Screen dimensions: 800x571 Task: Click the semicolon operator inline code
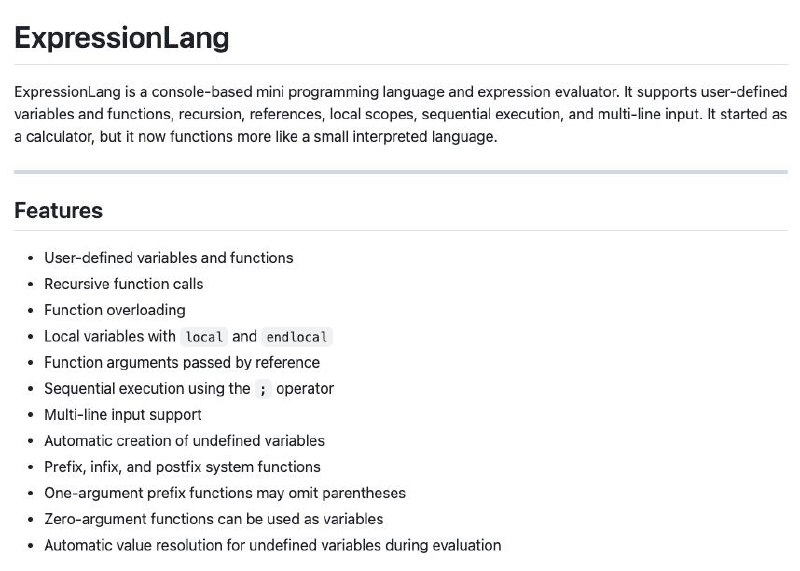tap(263, 389)
